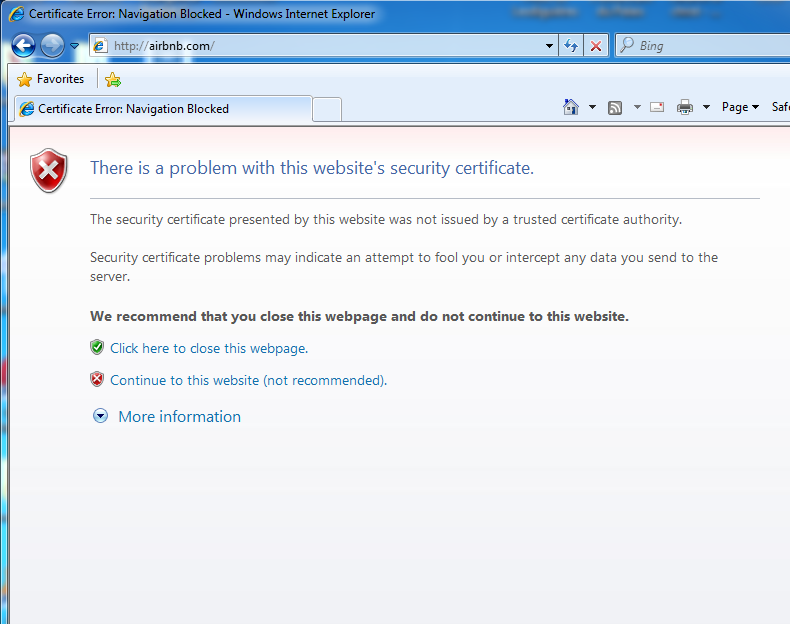This screenshot has height=624, width=790.
Task: Expand the Home button dropdown arrow
Action: [x=592, y=107]
